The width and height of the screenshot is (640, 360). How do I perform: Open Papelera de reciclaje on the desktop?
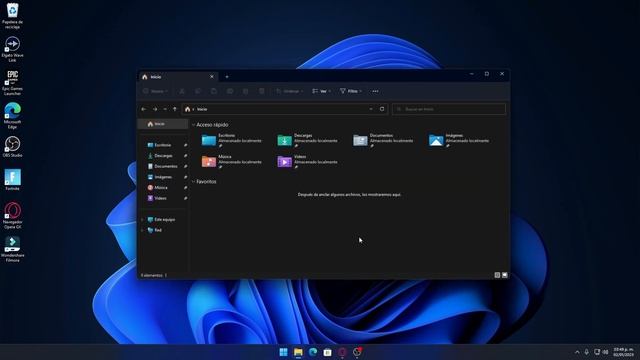point(12,16)
